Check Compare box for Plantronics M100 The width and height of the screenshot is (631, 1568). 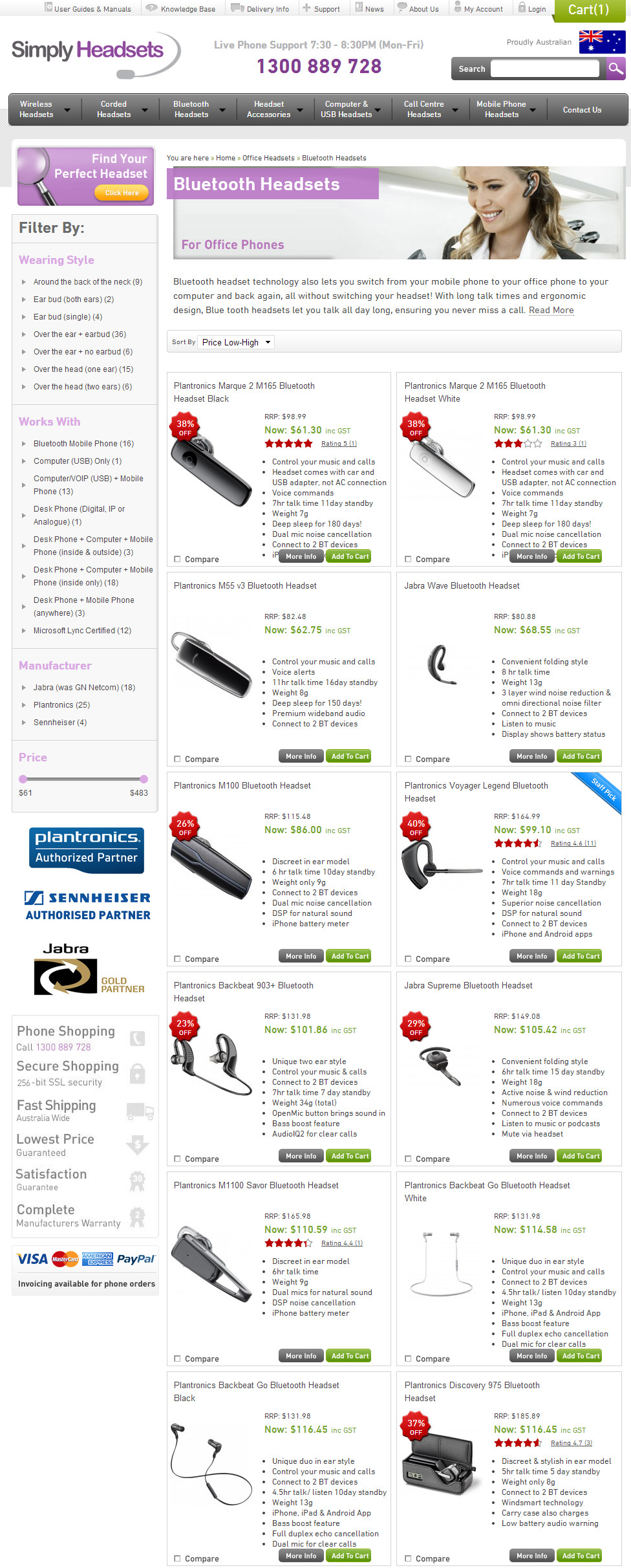coord(177,959)
